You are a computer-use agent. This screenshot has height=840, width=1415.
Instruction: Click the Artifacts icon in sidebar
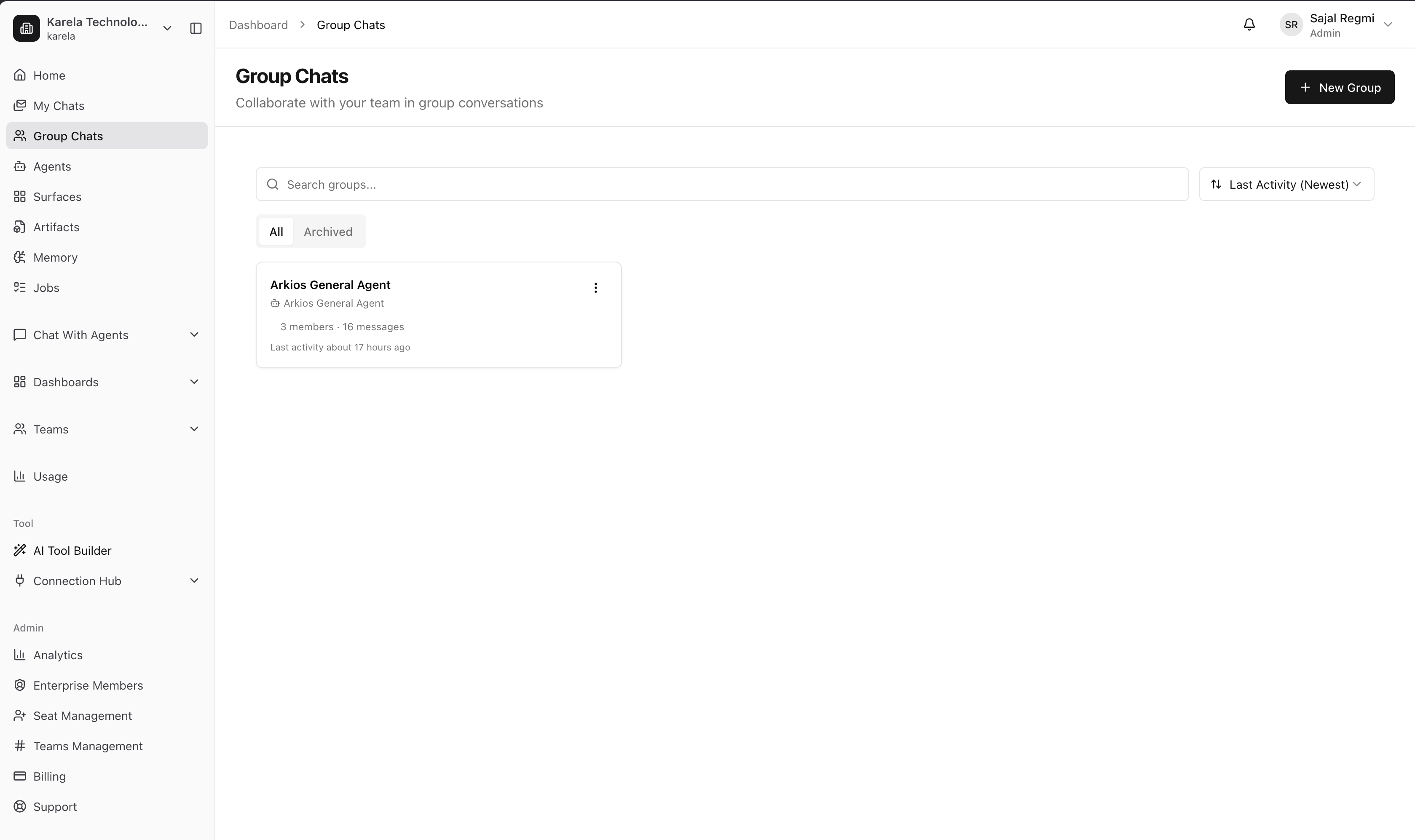click(20, 227)
